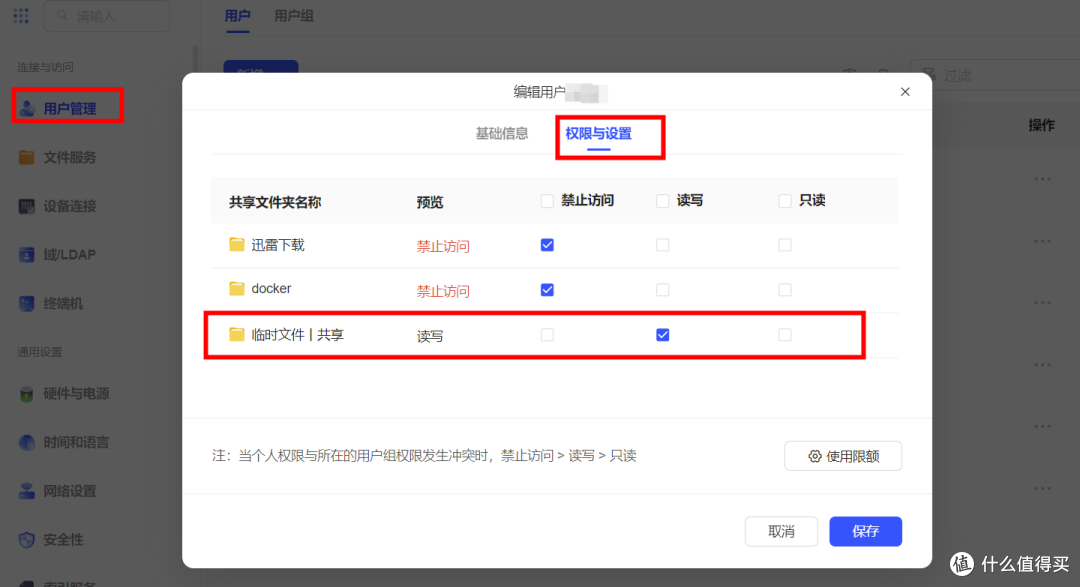
Task: Check 读写 for docker
Action: 663,290
